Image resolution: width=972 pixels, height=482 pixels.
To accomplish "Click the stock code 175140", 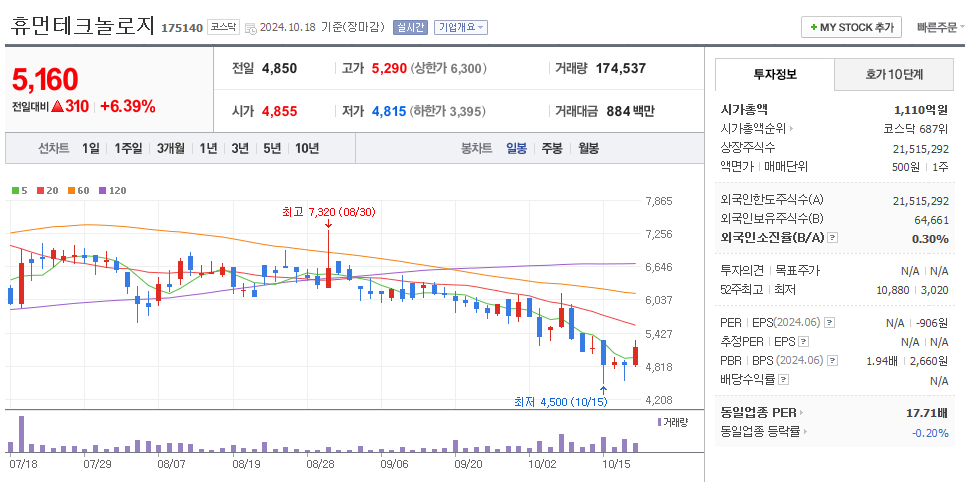I will (182, 28).
